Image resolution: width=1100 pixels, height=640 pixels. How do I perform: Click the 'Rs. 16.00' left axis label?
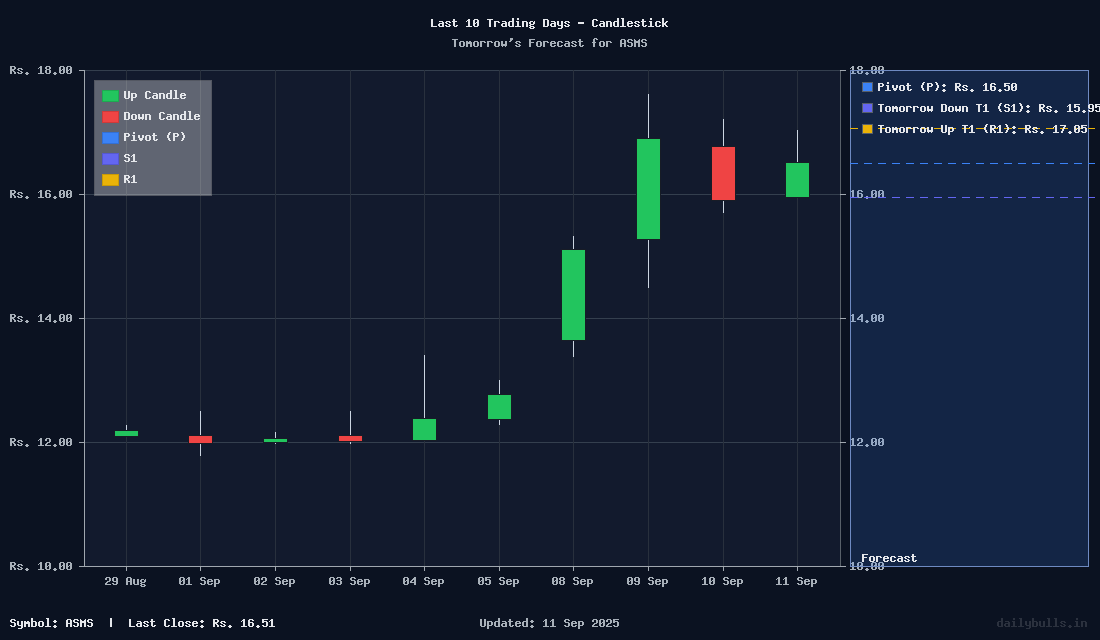(41, 194)
